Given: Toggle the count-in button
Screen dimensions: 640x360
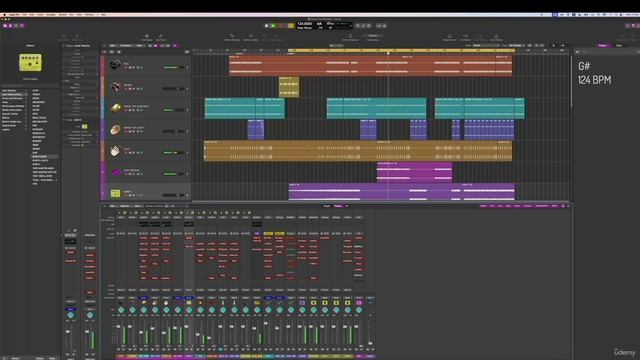Looking at the screenshot, I should 378,26.
